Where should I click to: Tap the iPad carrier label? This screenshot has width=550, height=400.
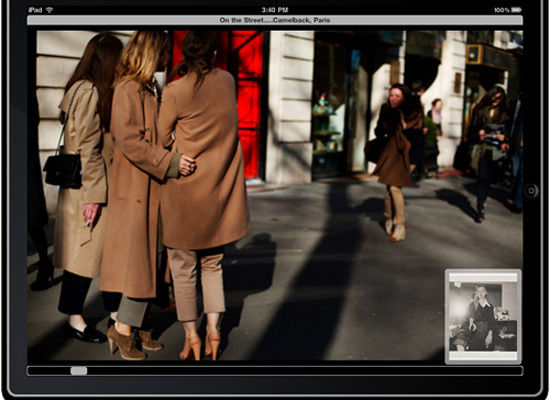pyautogui.click(x=35, y=10)
